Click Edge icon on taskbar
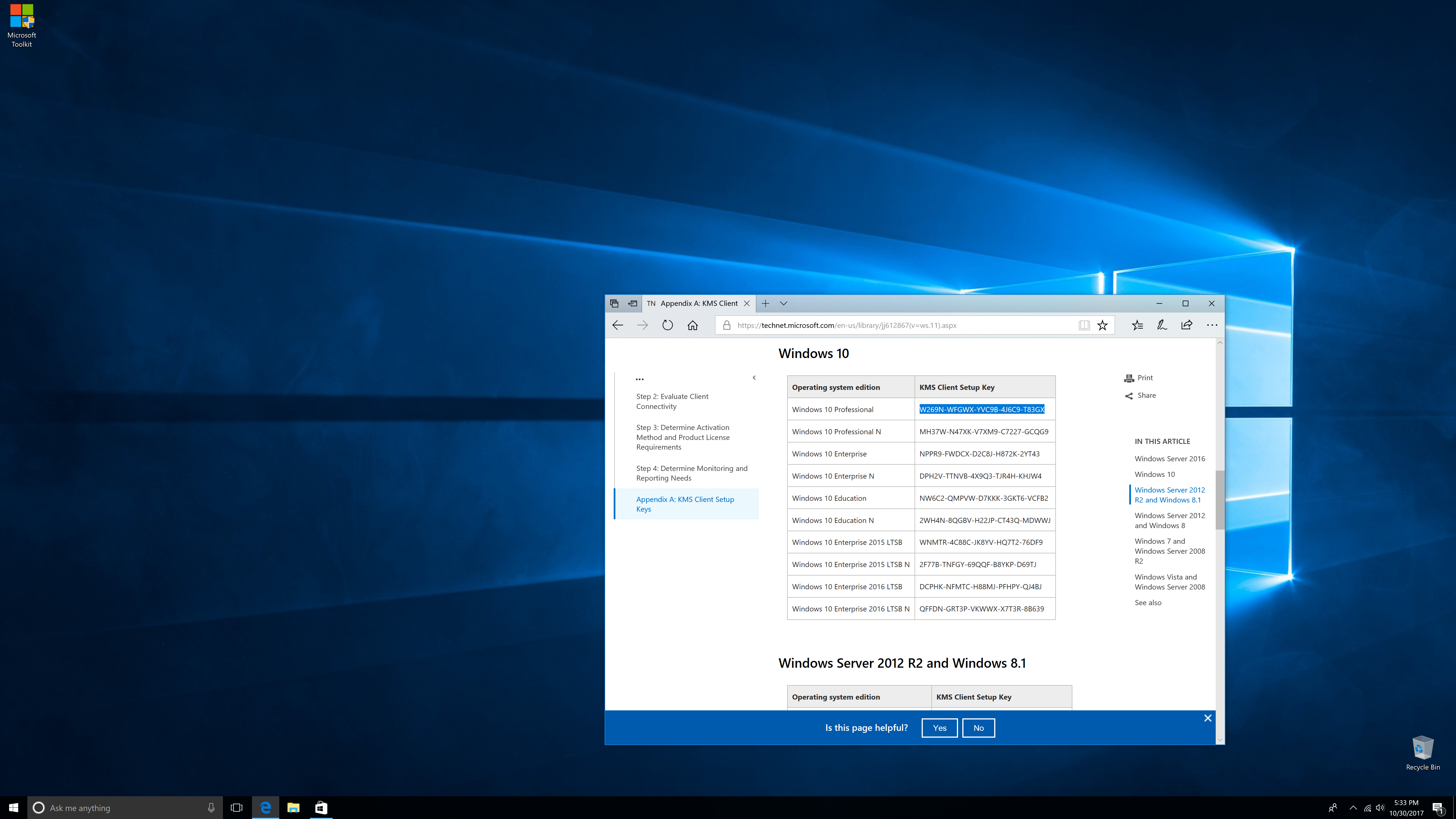Image resolution: width=1456 pixels, height=819 pixels. coord(265,808)
